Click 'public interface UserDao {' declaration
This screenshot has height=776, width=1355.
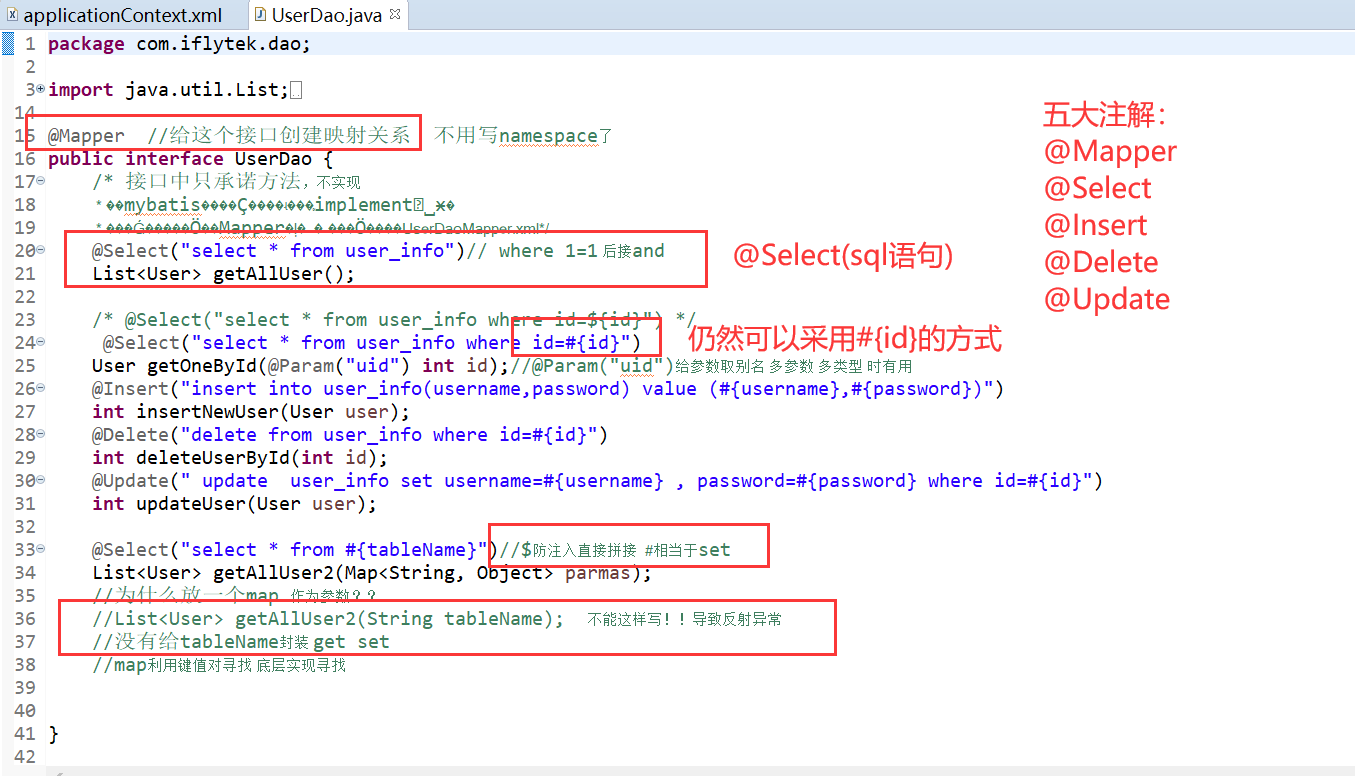(x=190, y=159)
